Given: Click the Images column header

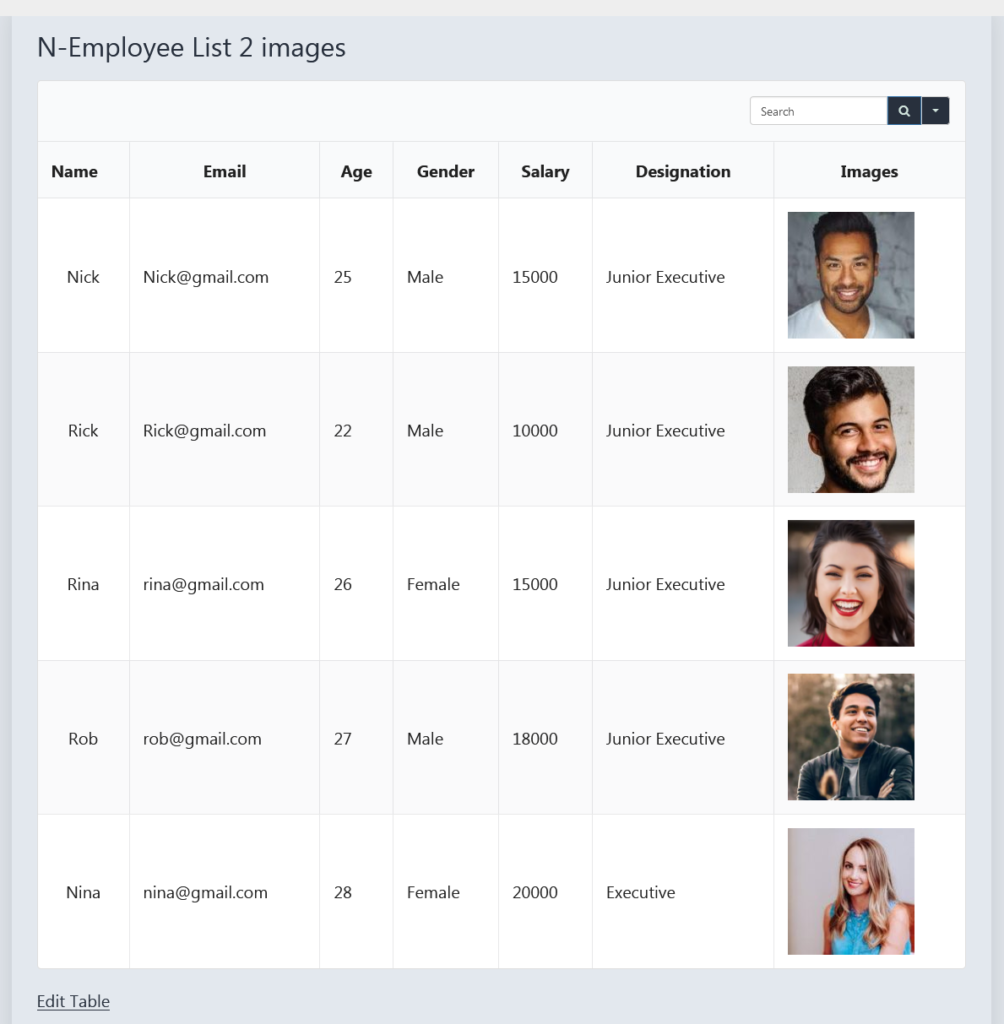Looking at the screenshot, I should tap(869, 171).
